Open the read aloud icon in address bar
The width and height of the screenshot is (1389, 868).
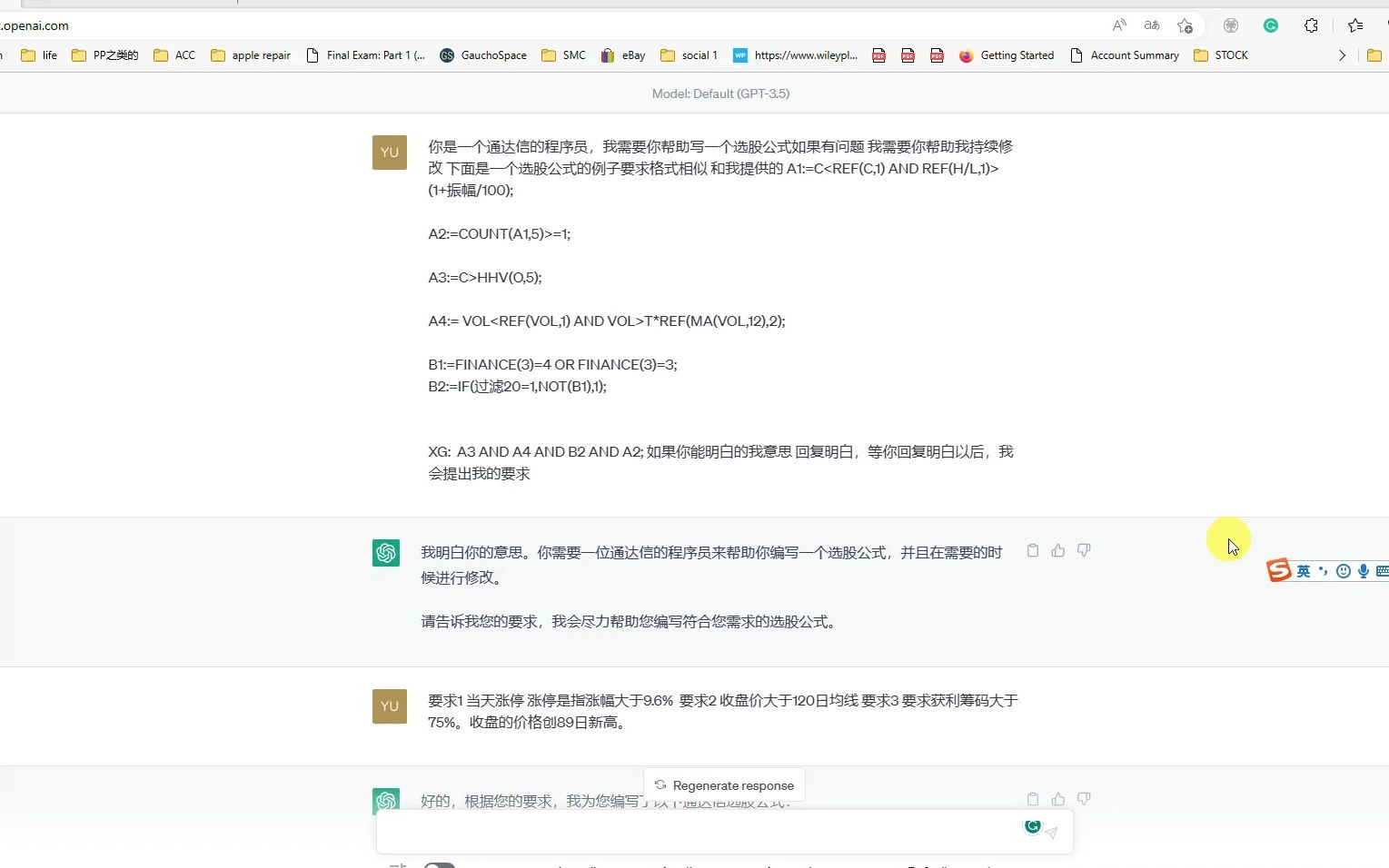click(x=1119, y=25)
